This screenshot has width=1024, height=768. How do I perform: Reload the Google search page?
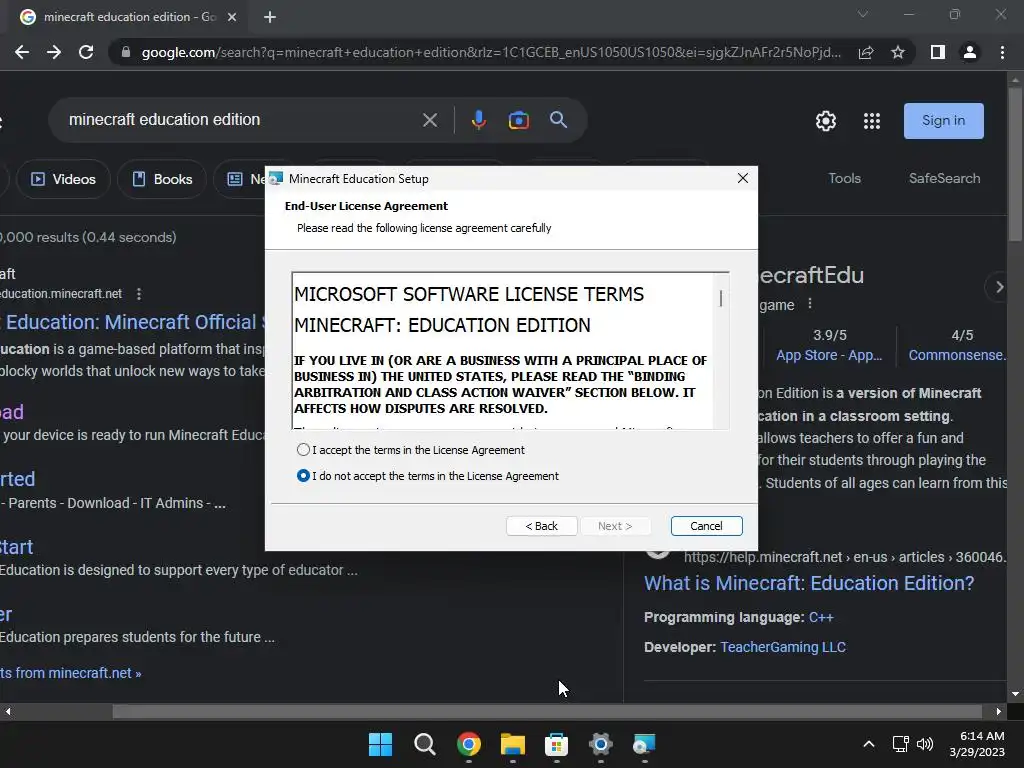[x=86, y=52]
